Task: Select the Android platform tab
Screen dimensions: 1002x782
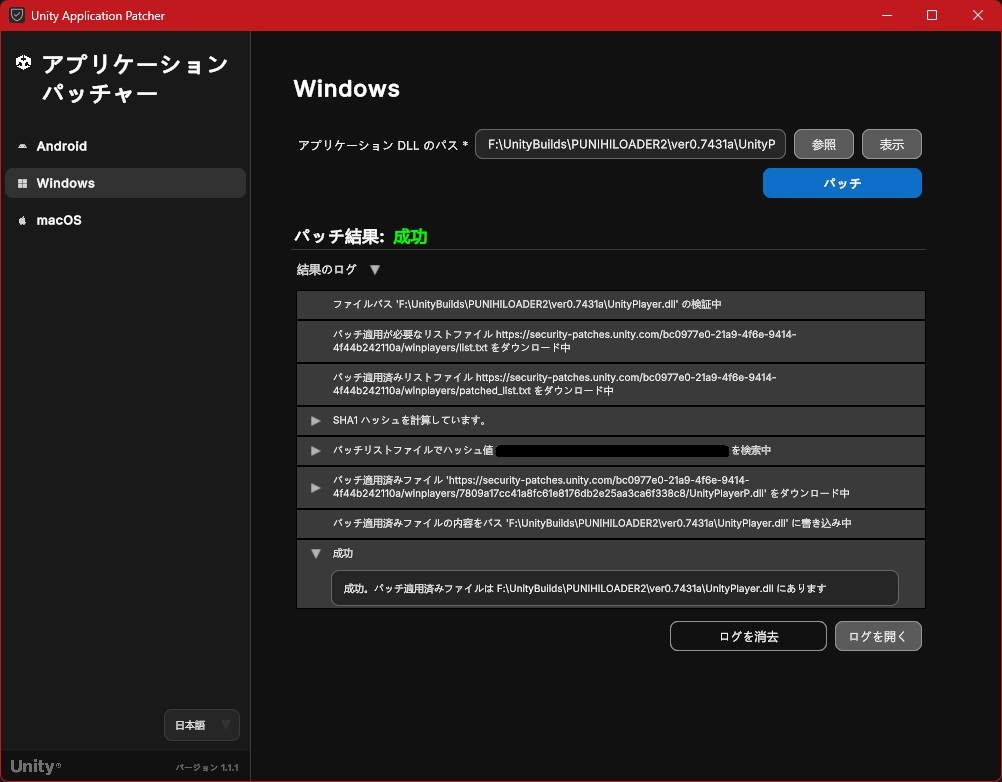Action: [125, 146]
